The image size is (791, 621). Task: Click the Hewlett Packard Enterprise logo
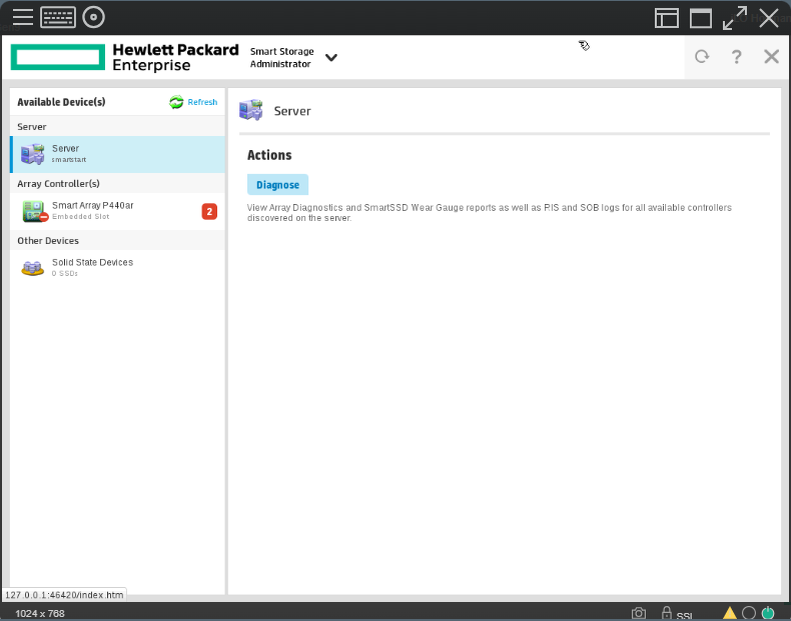[x=125, y=58]
